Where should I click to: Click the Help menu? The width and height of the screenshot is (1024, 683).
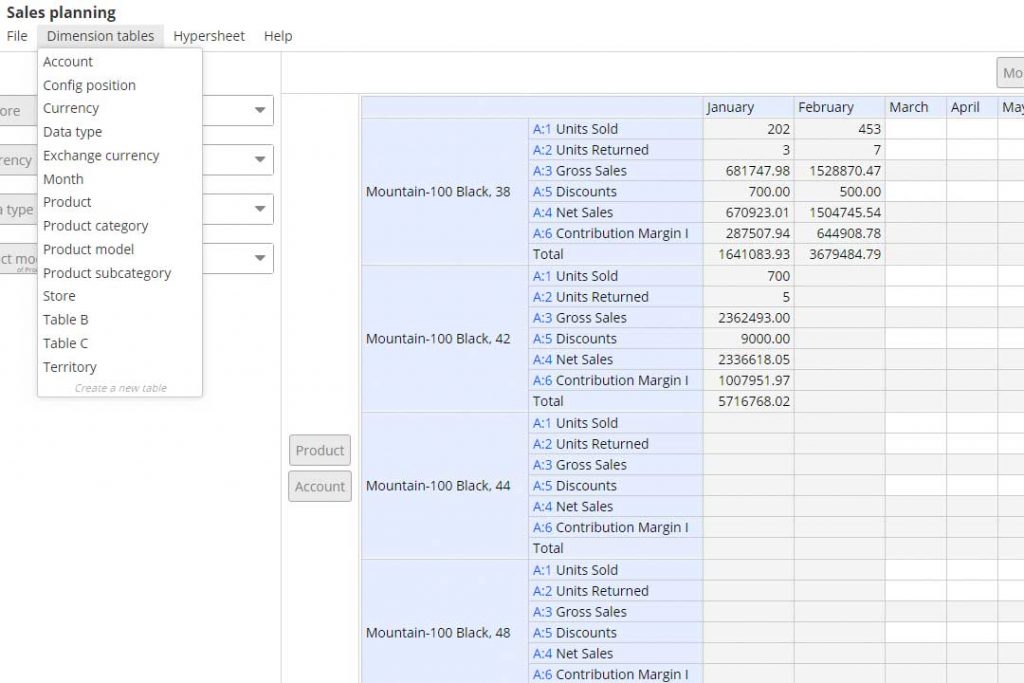point(278,36)
